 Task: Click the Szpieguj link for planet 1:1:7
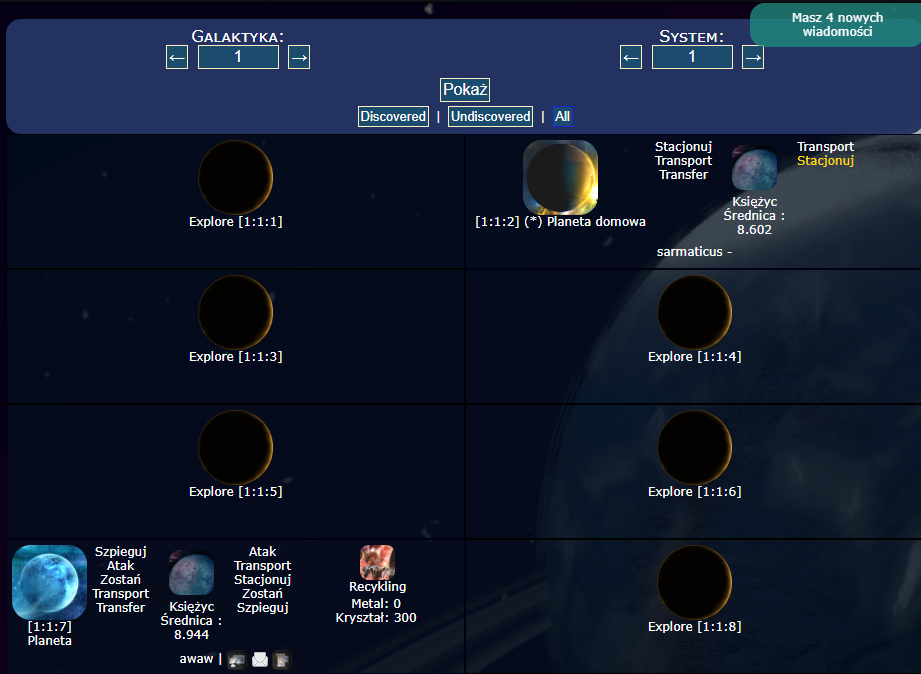(120, 551)
